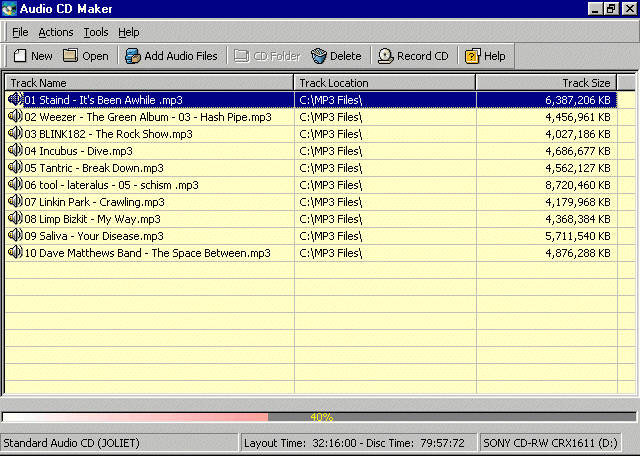This screenshot has width=640, height=456.
Task: Start burning with the Record CD icon
Action: click(385, 56)
